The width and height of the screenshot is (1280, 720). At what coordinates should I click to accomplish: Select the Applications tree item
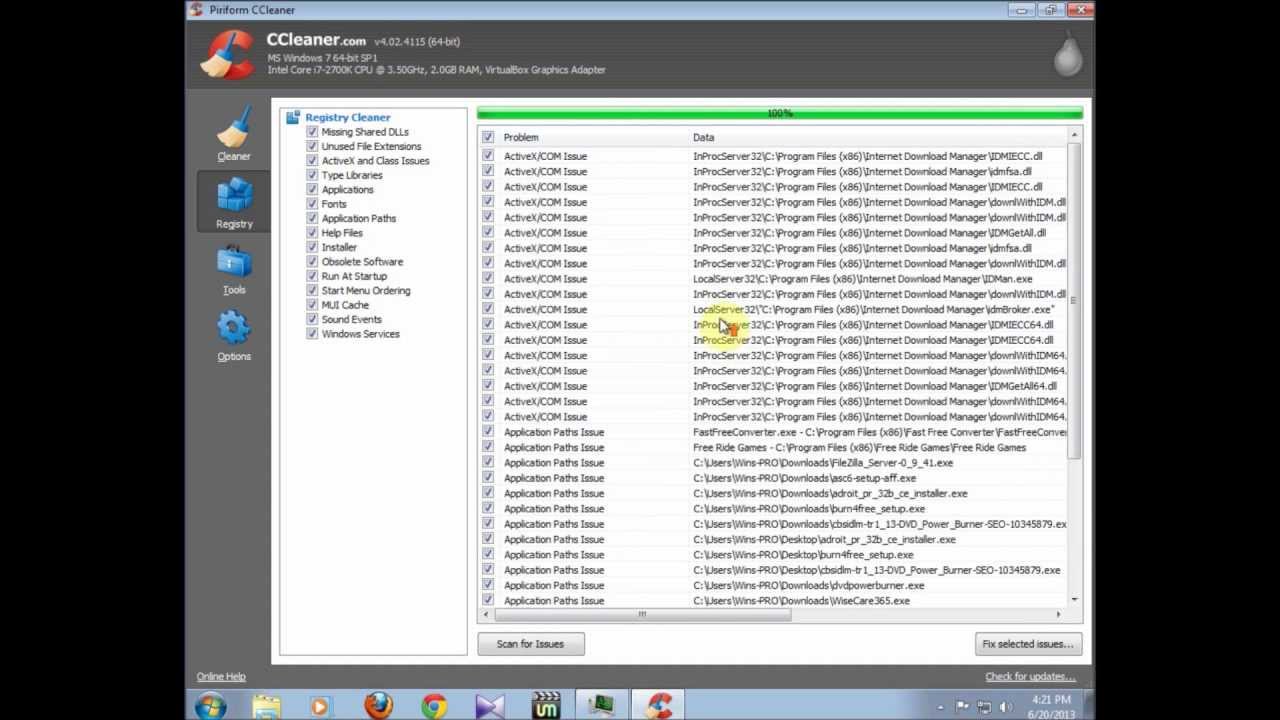coord(347,190)
